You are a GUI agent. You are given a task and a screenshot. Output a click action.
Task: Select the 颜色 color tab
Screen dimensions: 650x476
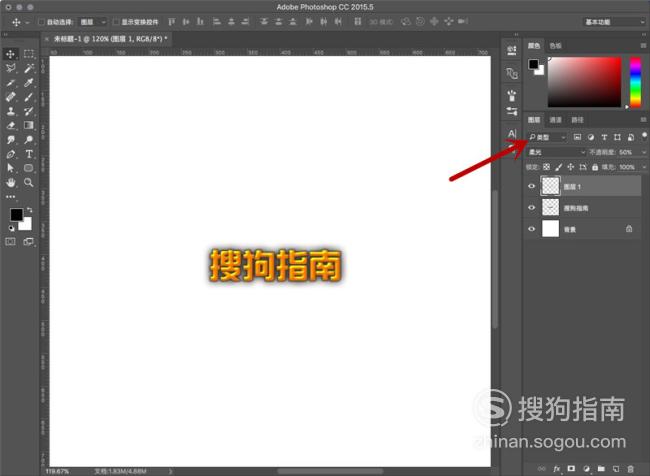[x=534, y=46]
